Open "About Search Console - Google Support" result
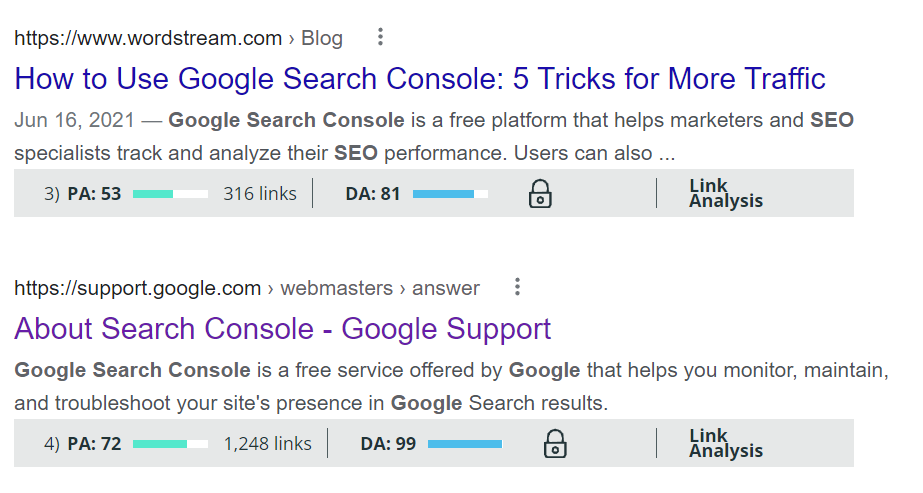Screen dimensions: 923x493 [x=283, y=328]
